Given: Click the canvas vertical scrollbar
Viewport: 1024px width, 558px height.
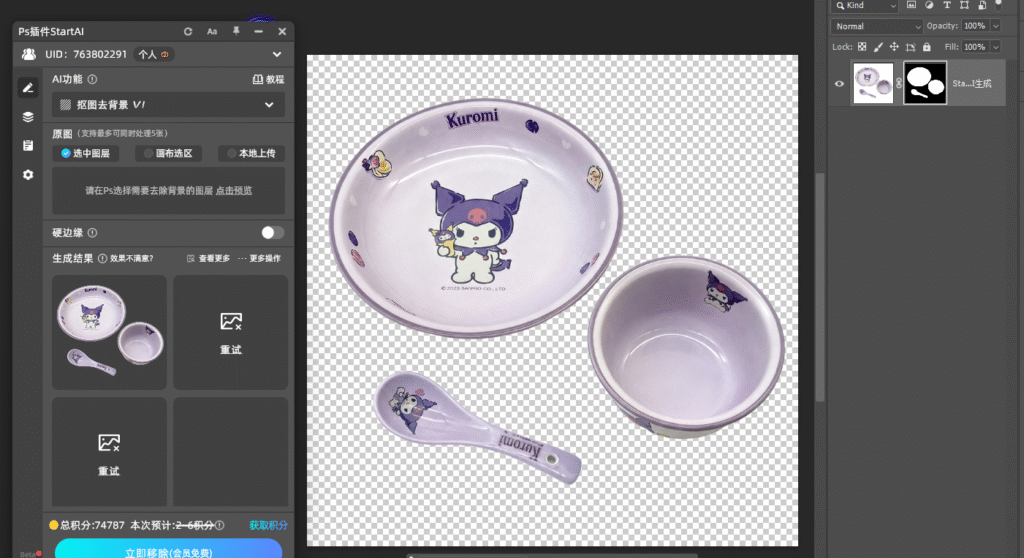Looking at the screenshot, I should (820, 287).
